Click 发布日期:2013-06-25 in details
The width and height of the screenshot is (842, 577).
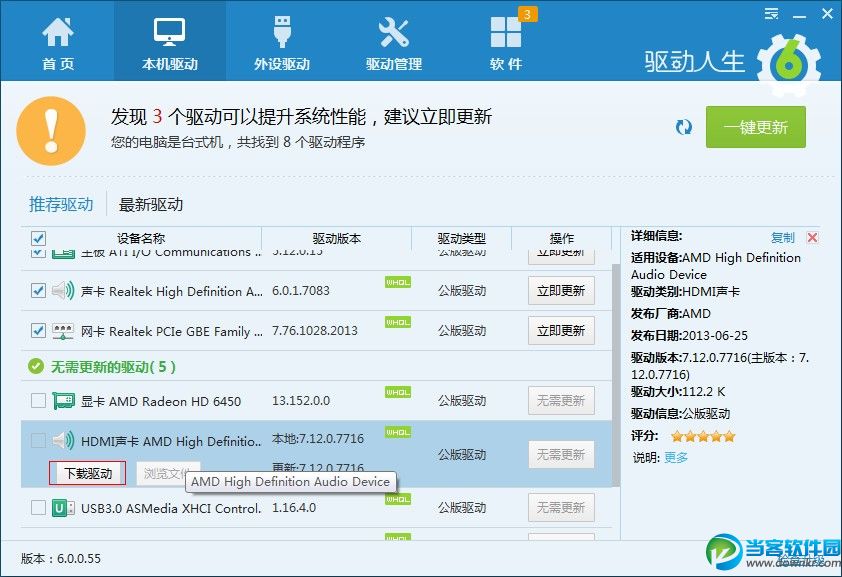tap(689, 335)
